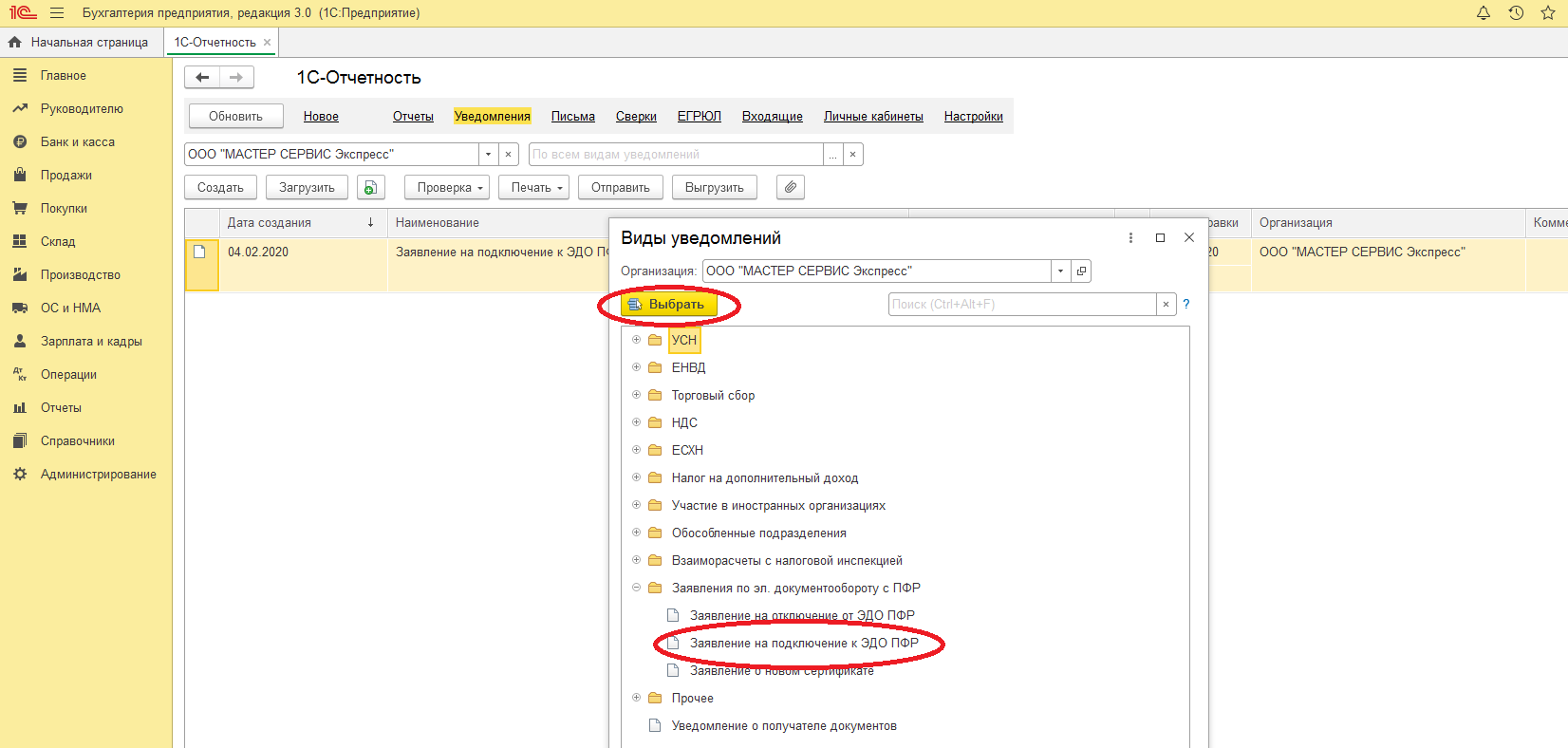Open Администрирование section in sidebar
The image size is (1568, 748).
[x=98, y=474]
